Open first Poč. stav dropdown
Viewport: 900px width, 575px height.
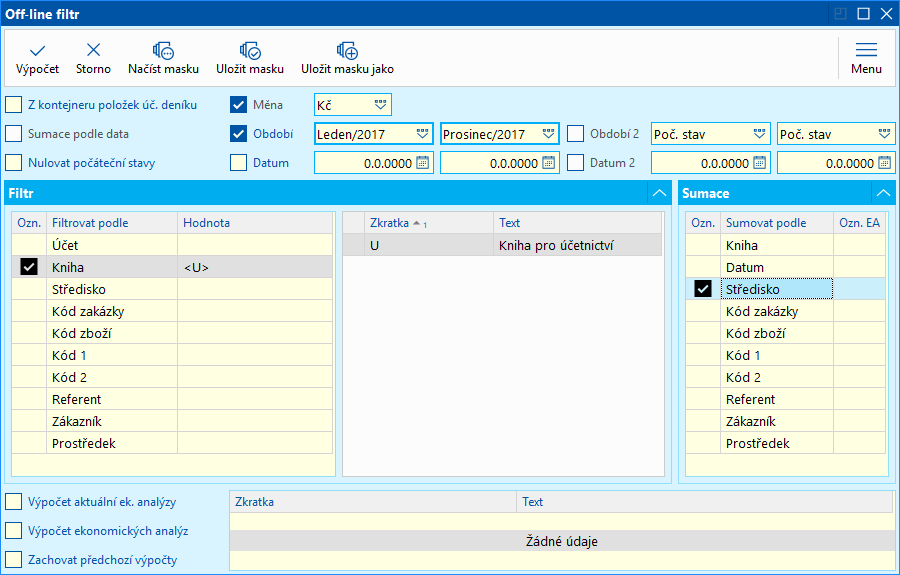click(x=759, y=134)
